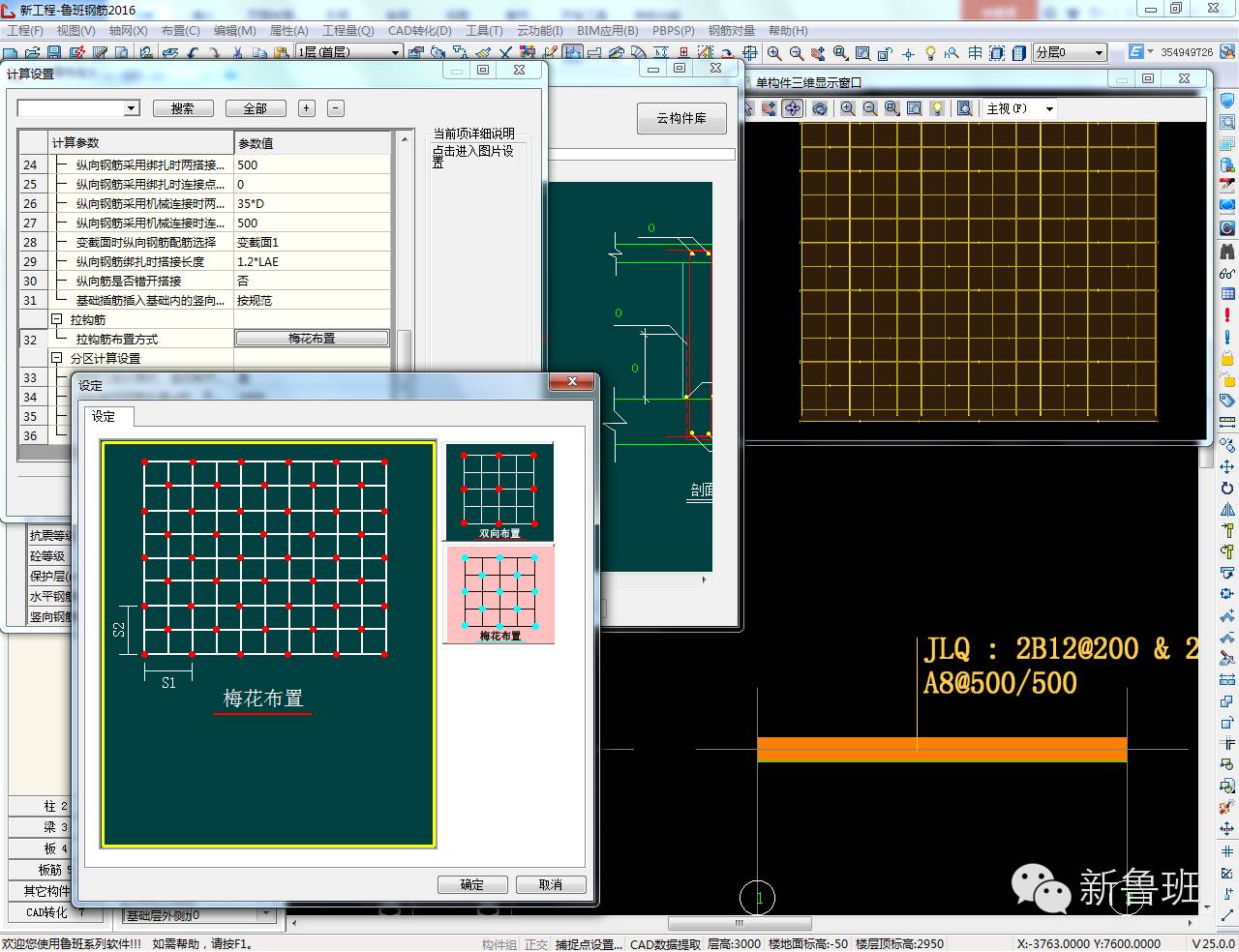Click the binoculars icon in right sidebar
Viewport: 1239px width, 952px height.
point(1227,251)
